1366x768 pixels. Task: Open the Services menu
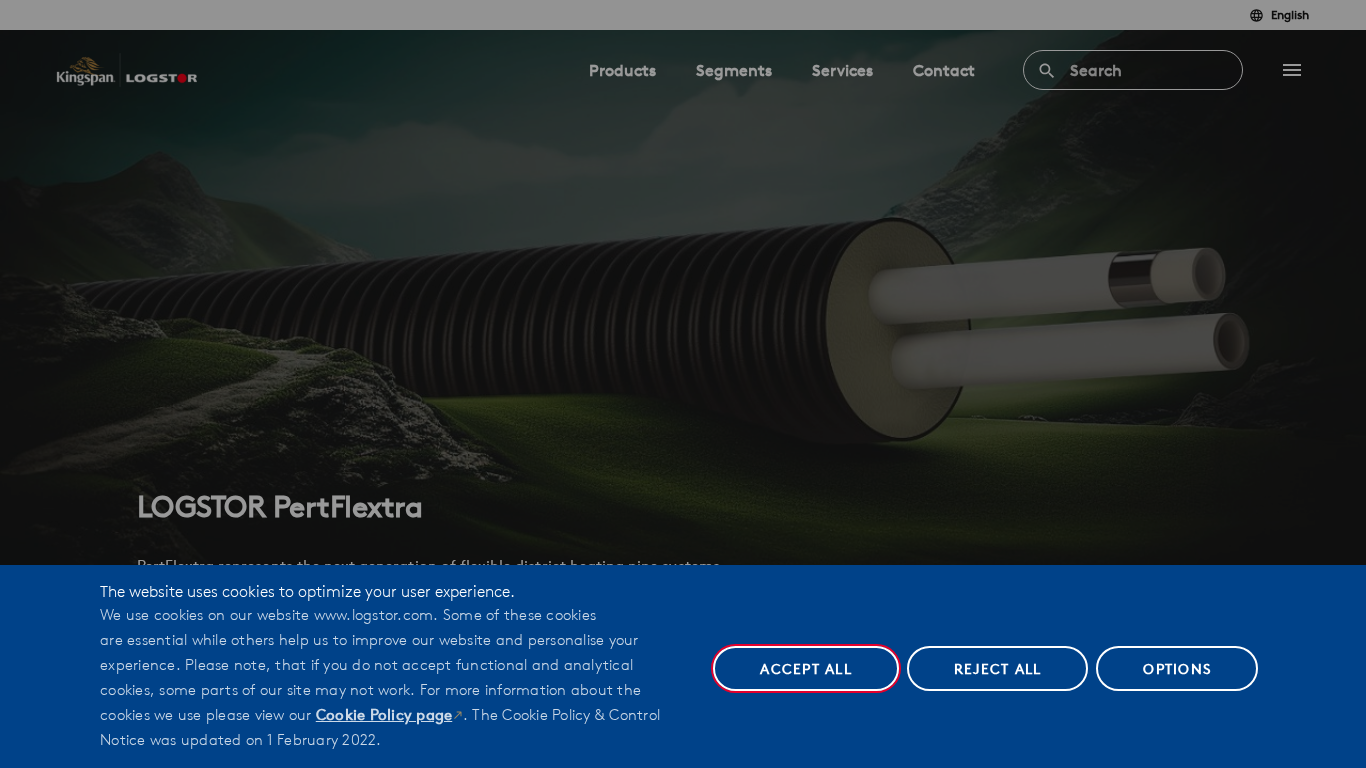pyautogui.click(x=842, y=71)
